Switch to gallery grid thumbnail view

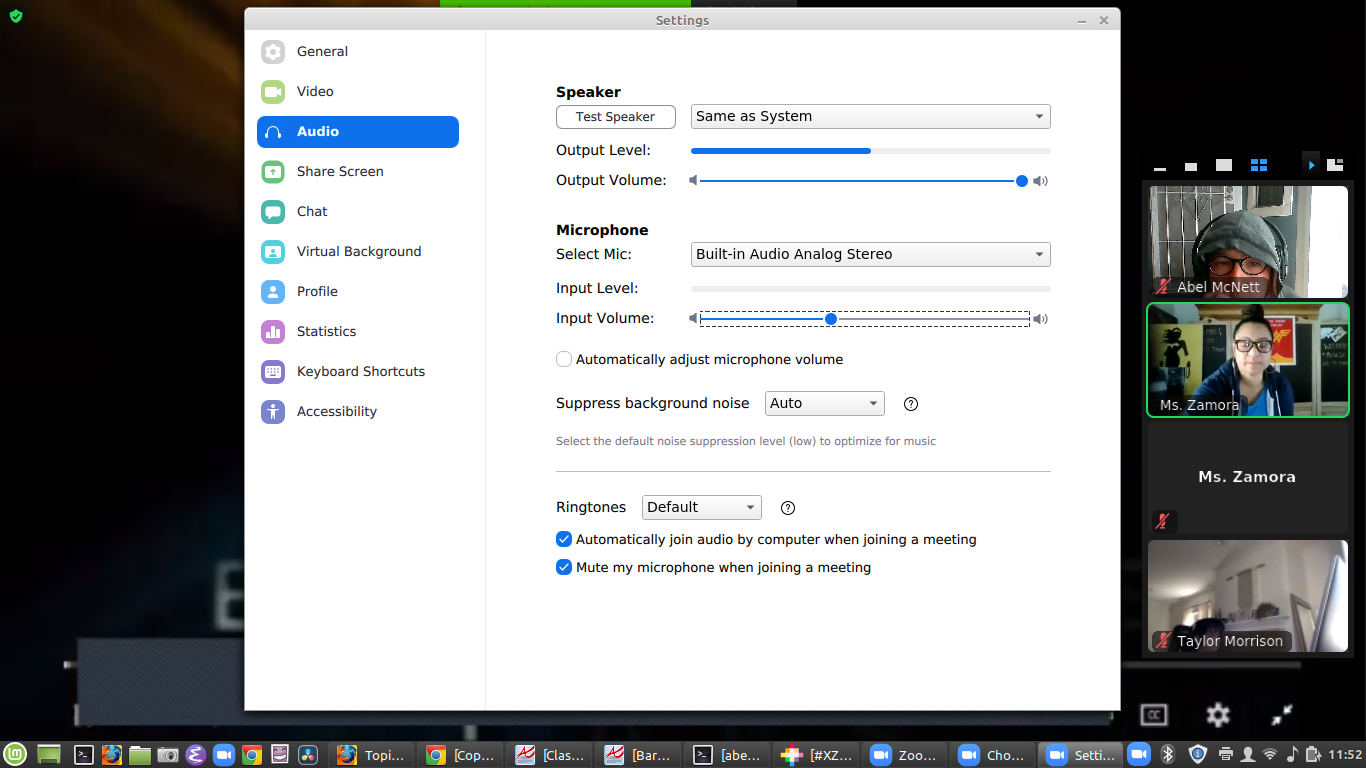click(1259, 165)
